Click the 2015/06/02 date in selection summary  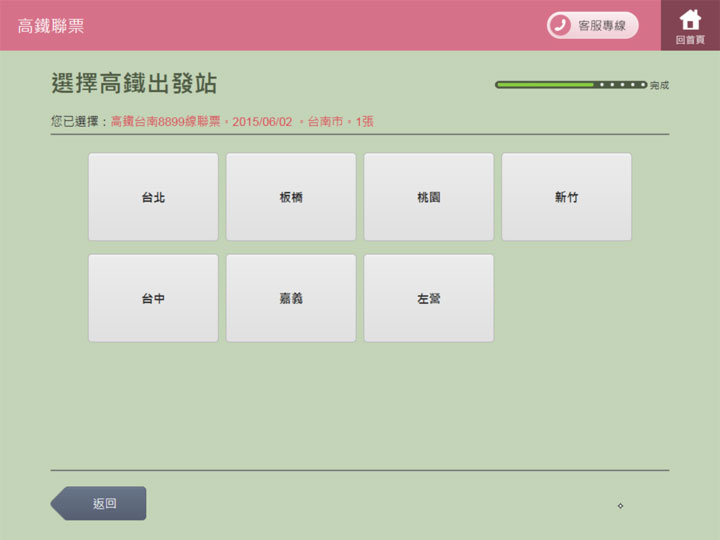click(262, 121)
